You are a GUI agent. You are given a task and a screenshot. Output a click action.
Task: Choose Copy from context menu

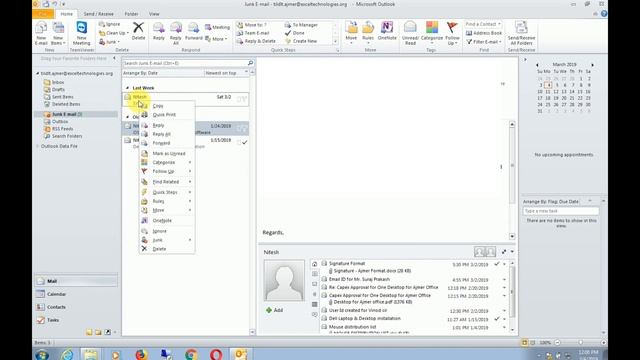point(167,106)
